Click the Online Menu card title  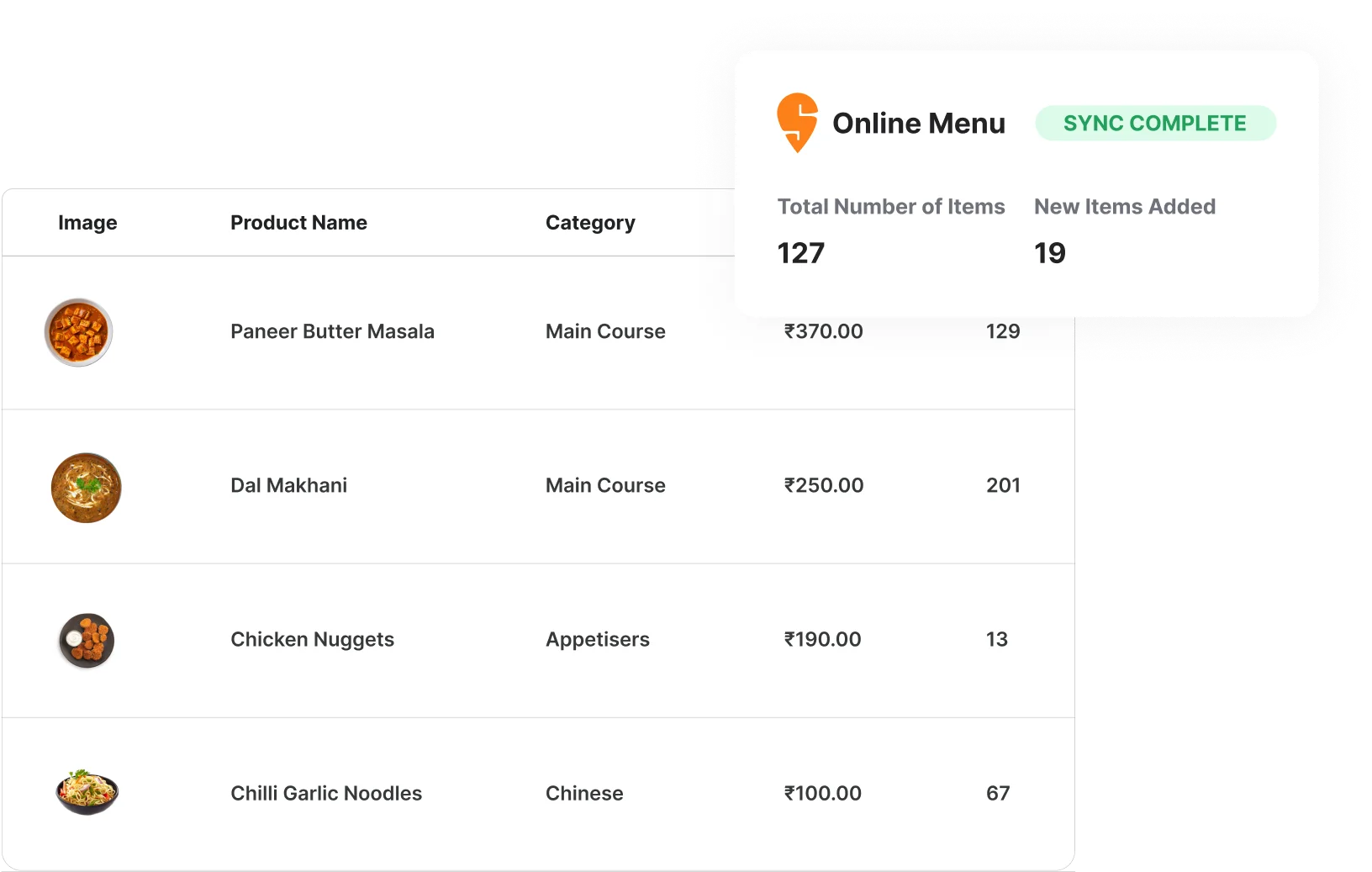pos(918,124)
